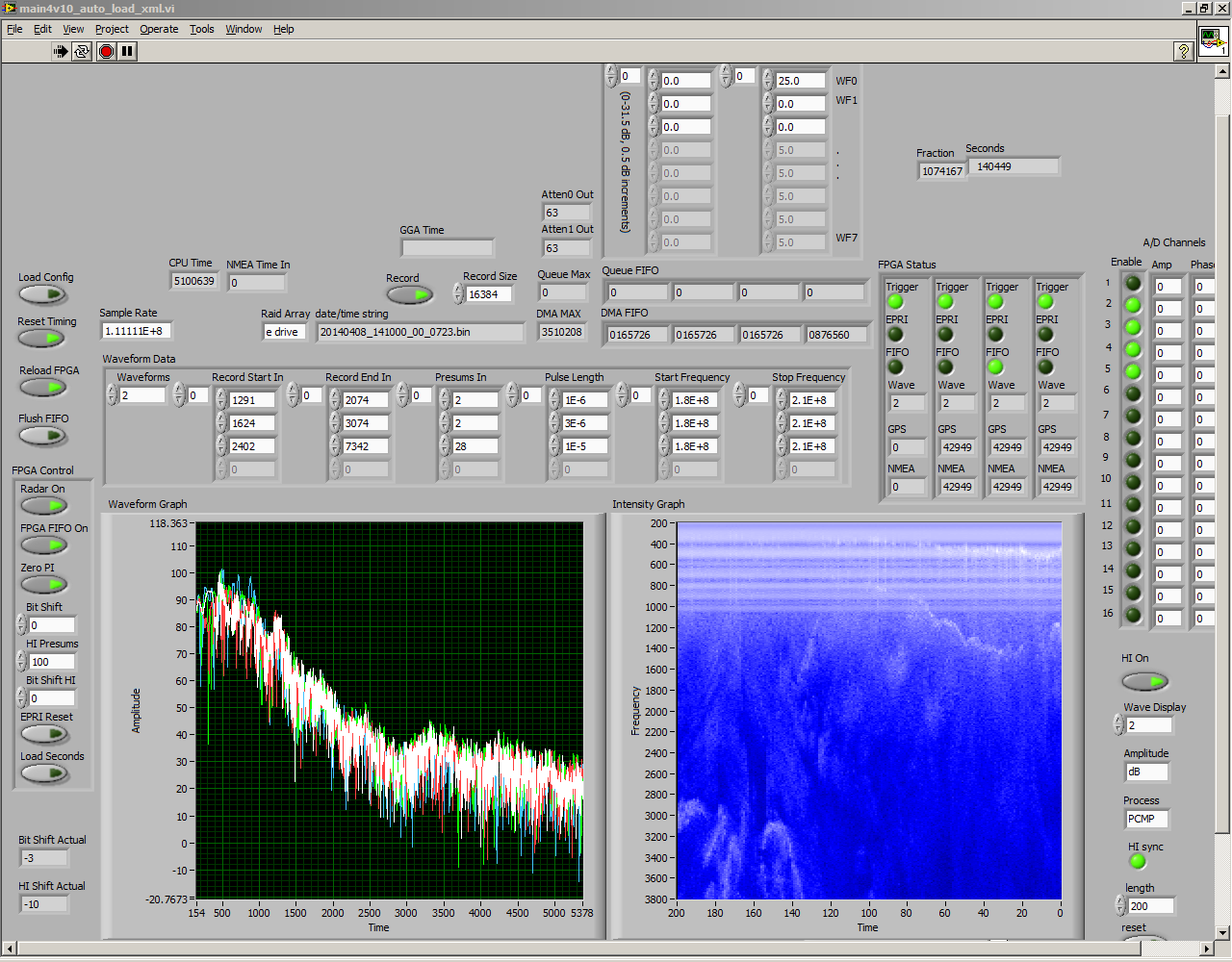
Task: Click the Run Continuously toolbar icon
Action: click(82, 51)
